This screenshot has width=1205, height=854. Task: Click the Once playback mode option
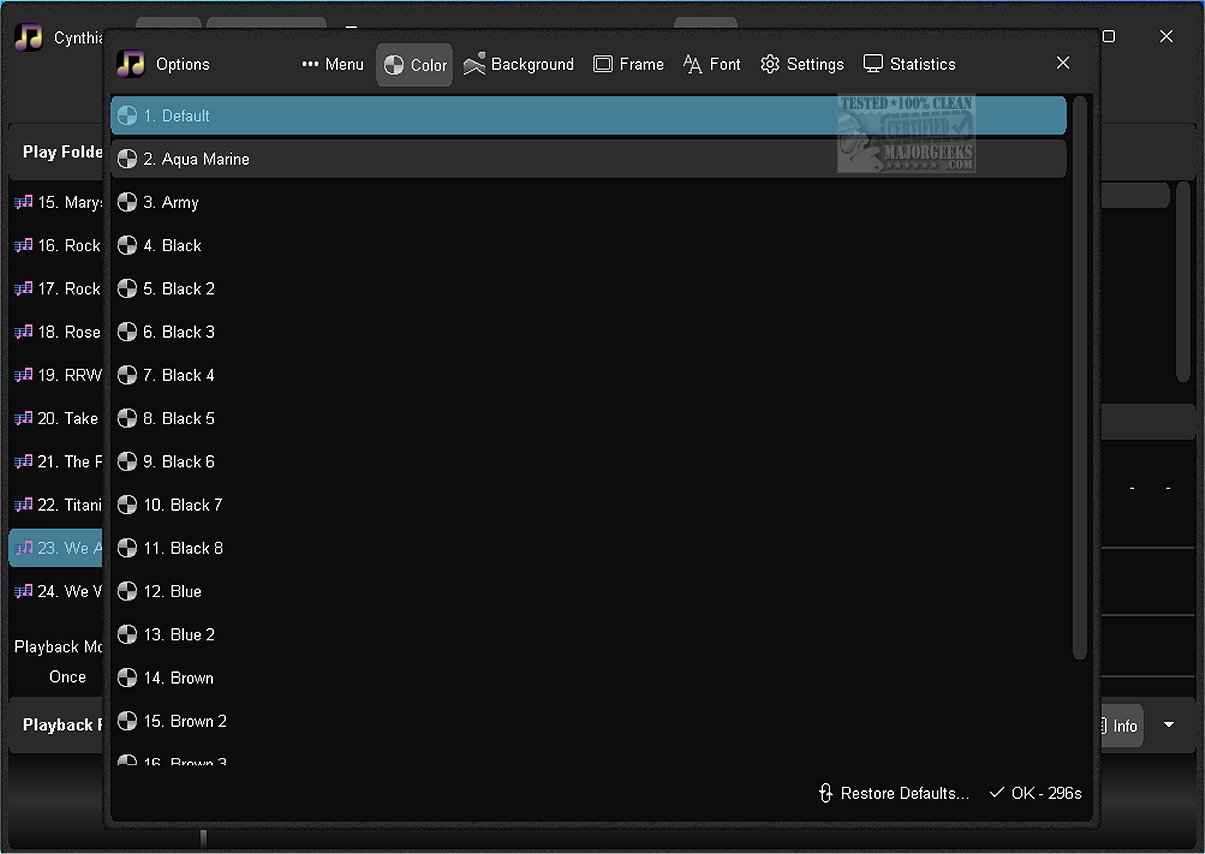click(x=68, y=677)
